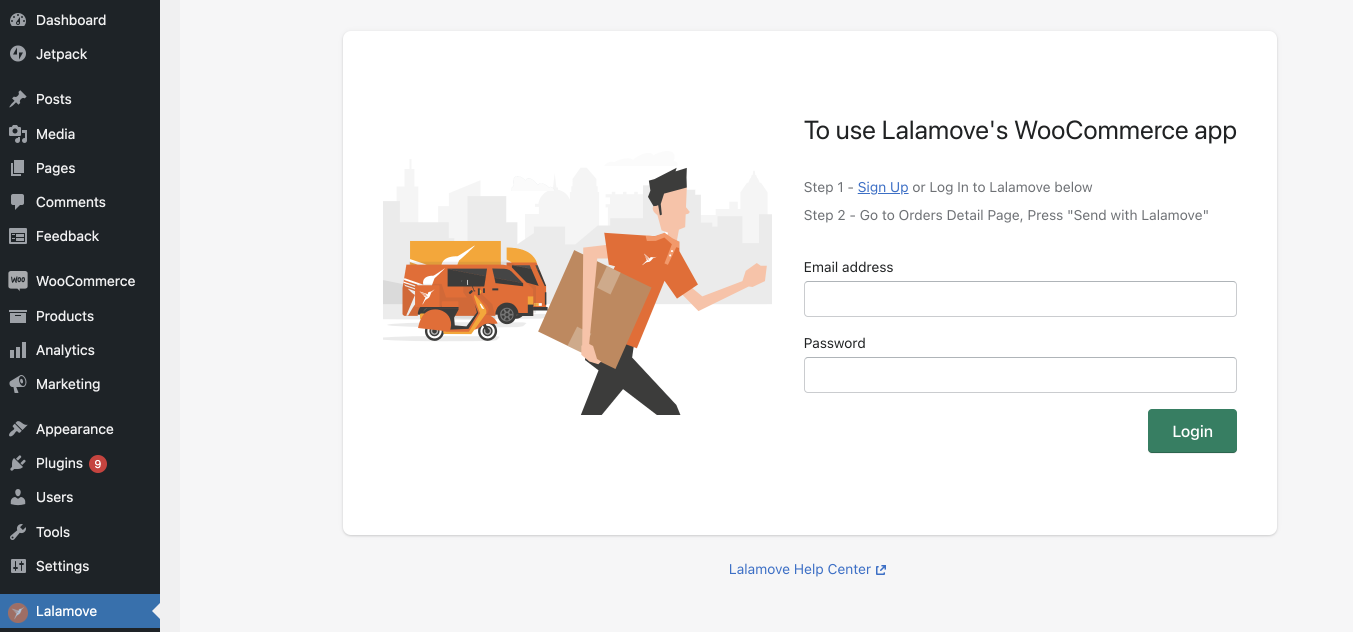This screenshot has height=632, width=1353.
Task: Click the Products box icon
Action: (18, 316)
